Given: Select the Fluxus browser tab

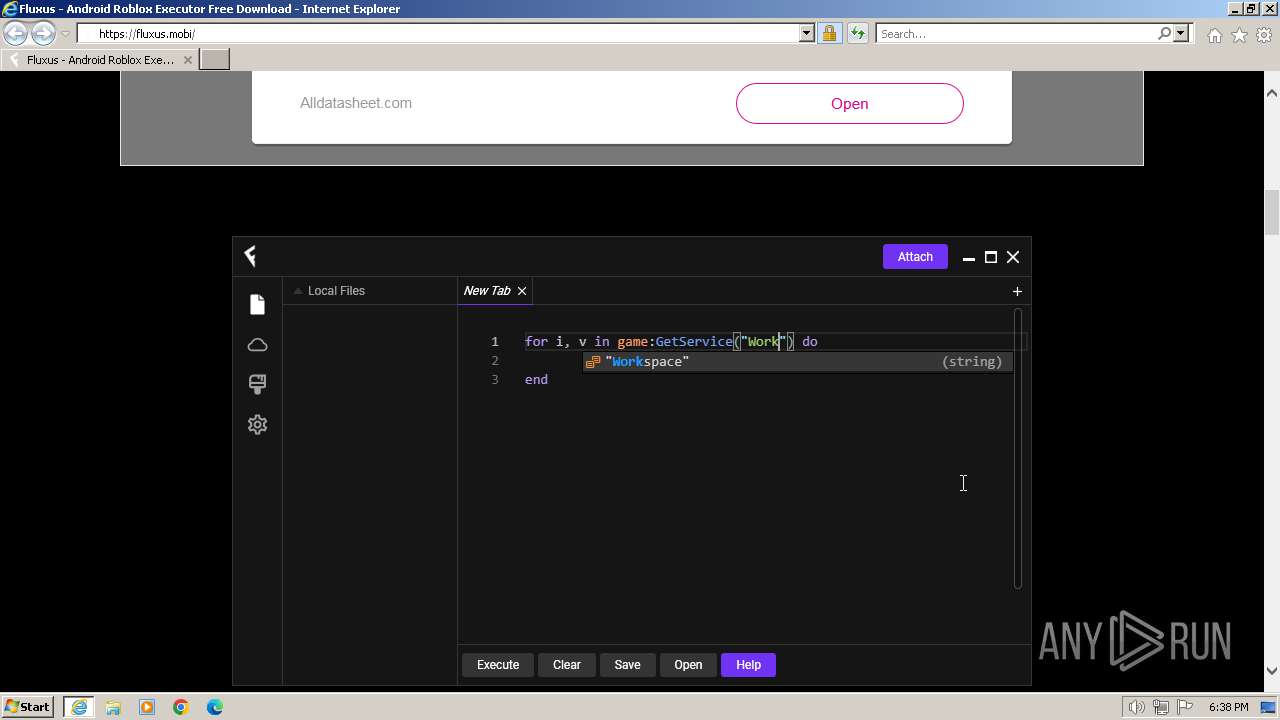Looking at the screenshot, I should pos(100,60).
